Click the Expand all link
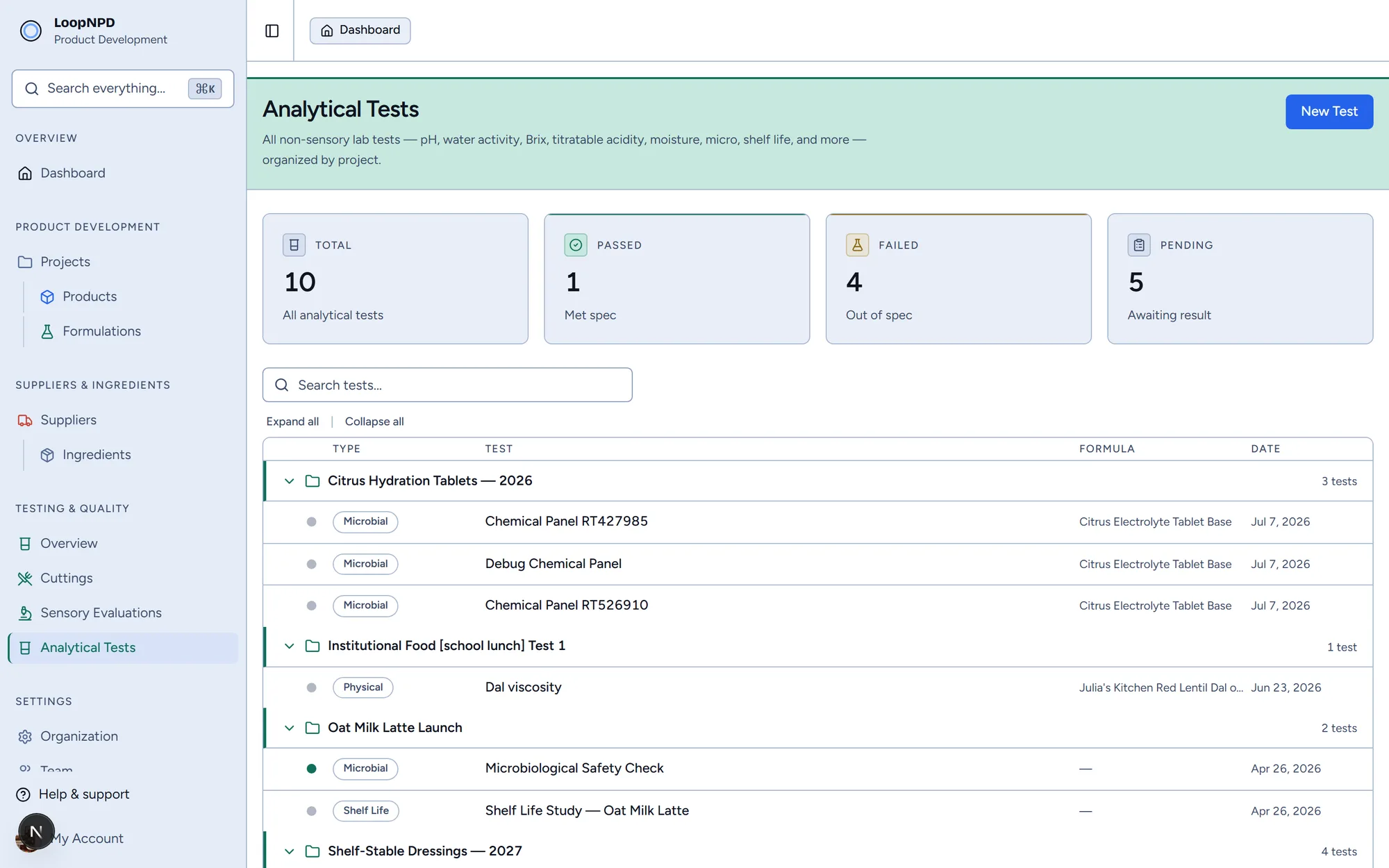 pos(292,422)
